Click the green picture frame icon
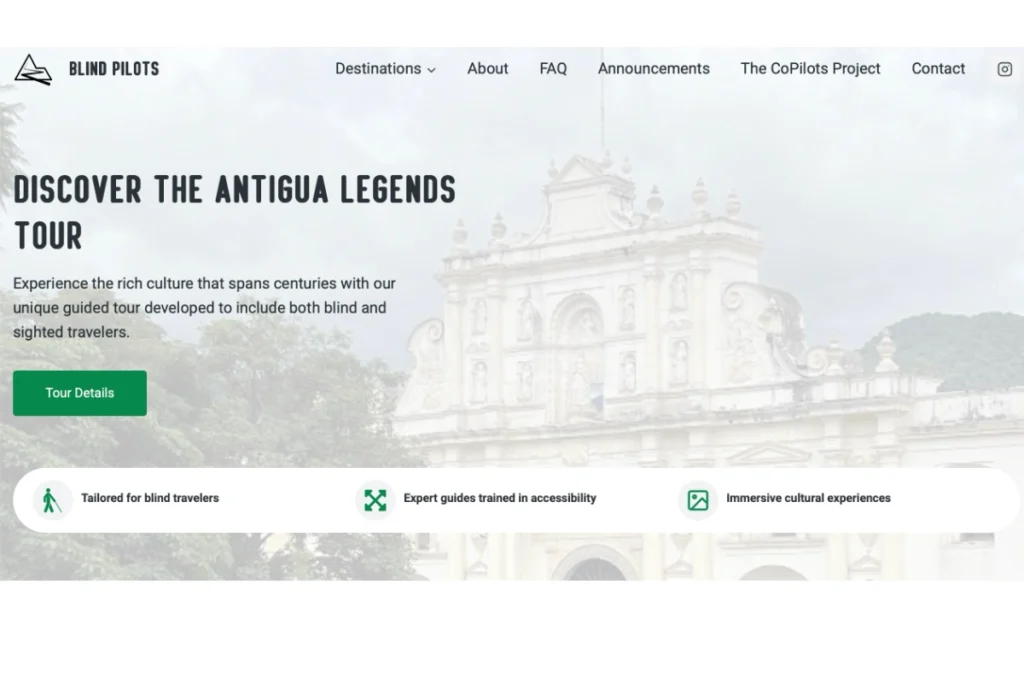 [698, 499]
